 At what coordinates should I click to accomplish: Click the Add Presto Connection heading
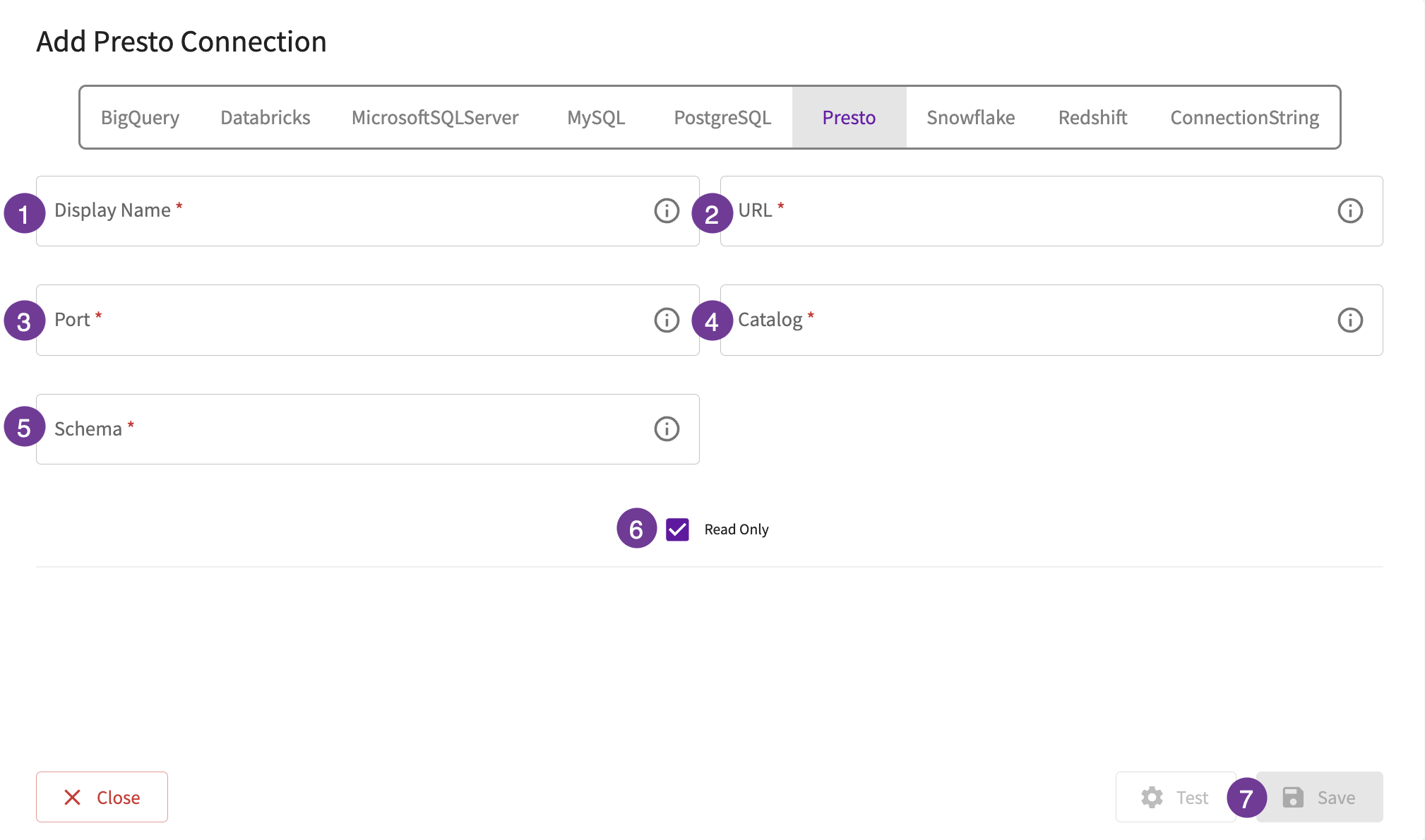pos(181,42)
